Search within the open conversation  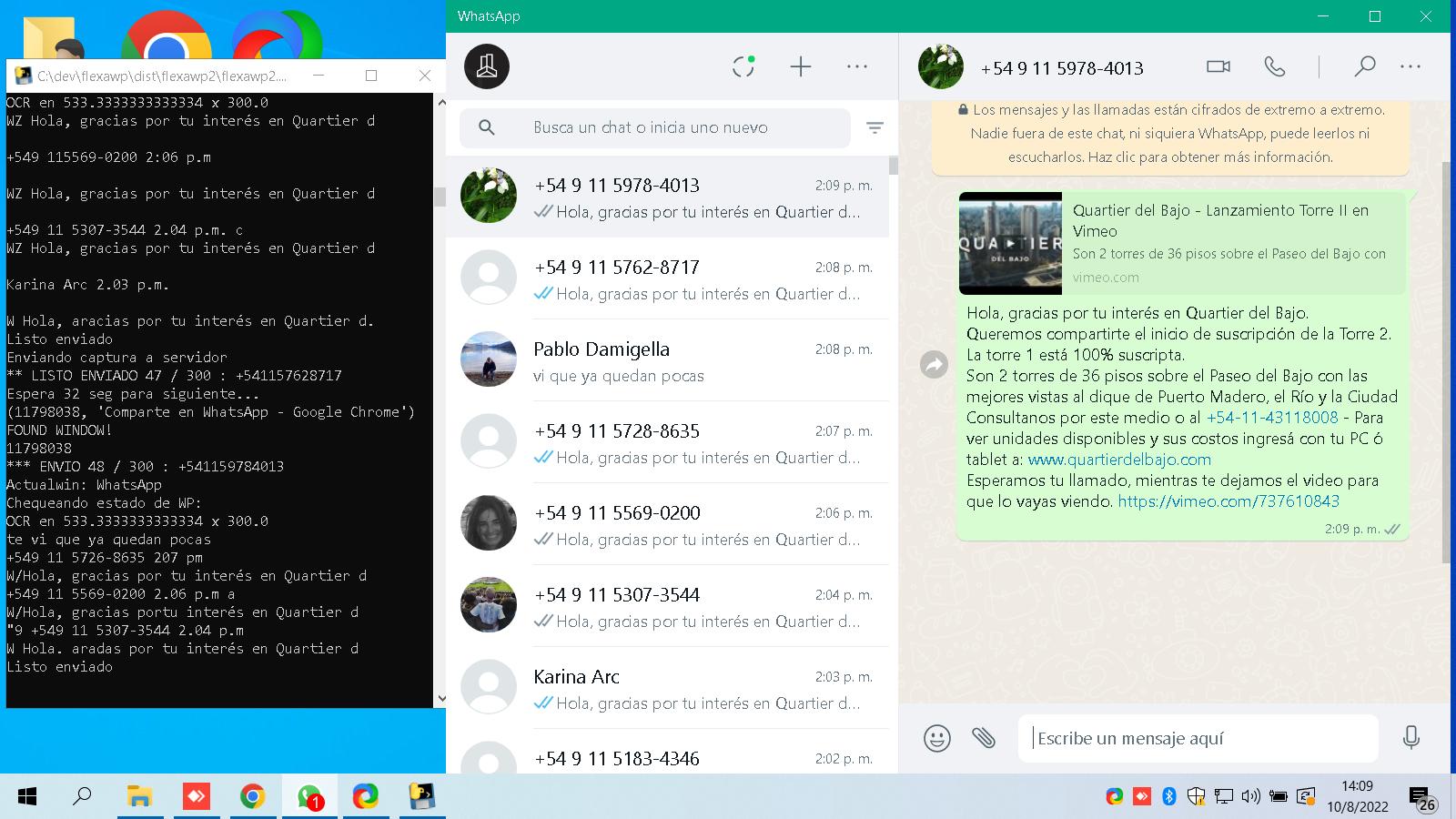tap(1364, 66)
